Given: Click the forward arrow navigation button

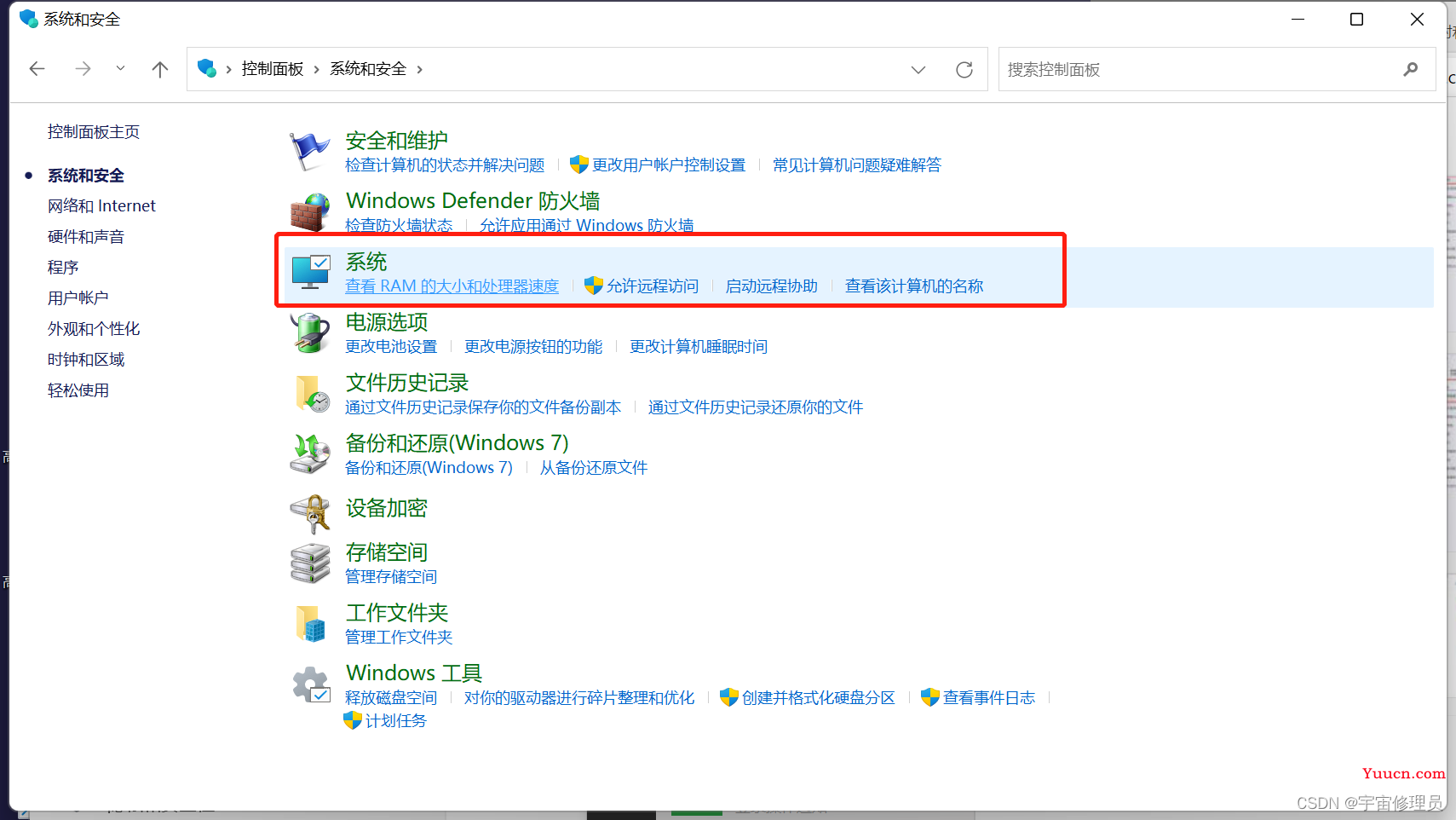Looking at the screenshot, I should coord(83,69).
